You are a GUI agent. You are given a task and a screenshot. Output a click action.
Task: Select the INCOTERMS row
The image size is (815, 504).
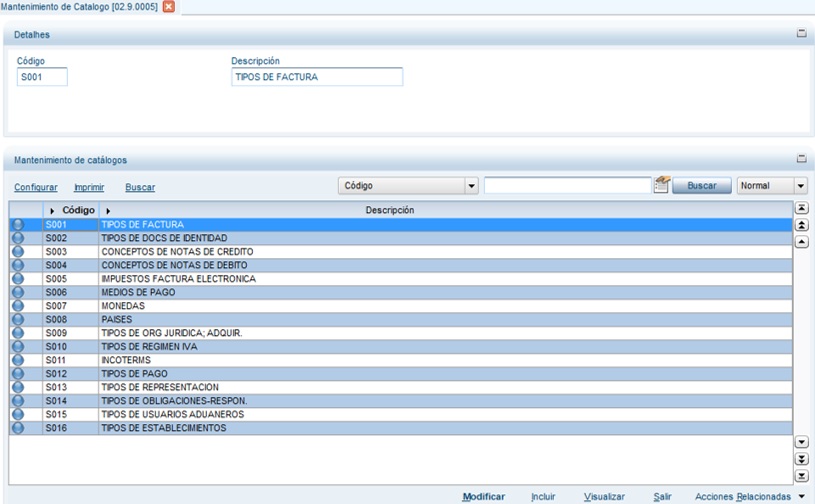pyautogui.click(x=401, y=360)
